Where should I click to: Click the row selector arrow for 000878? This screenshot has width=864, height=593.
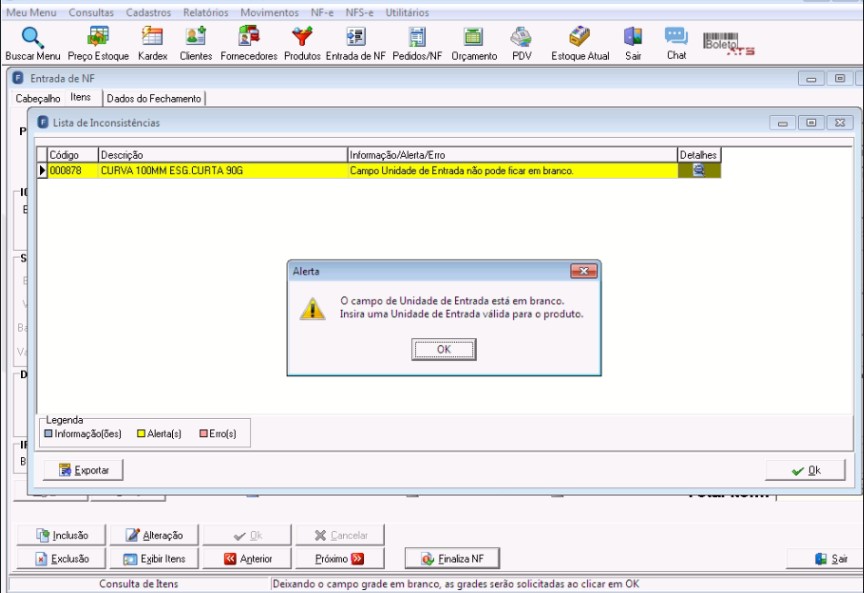[x=42, y=171]
